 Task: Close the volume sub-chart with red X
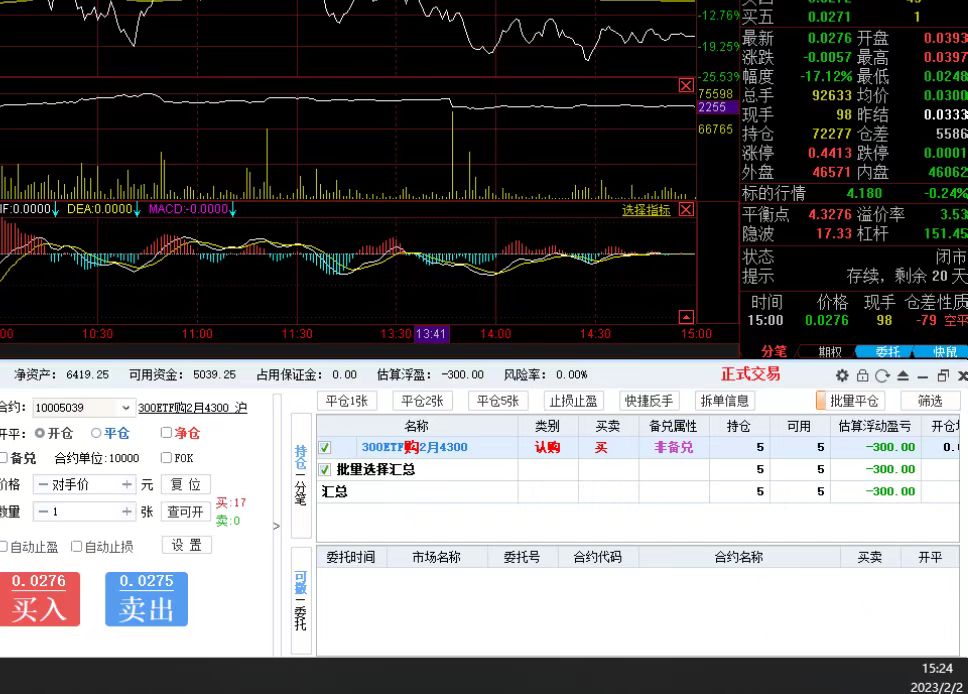click(x=686, y=85)
